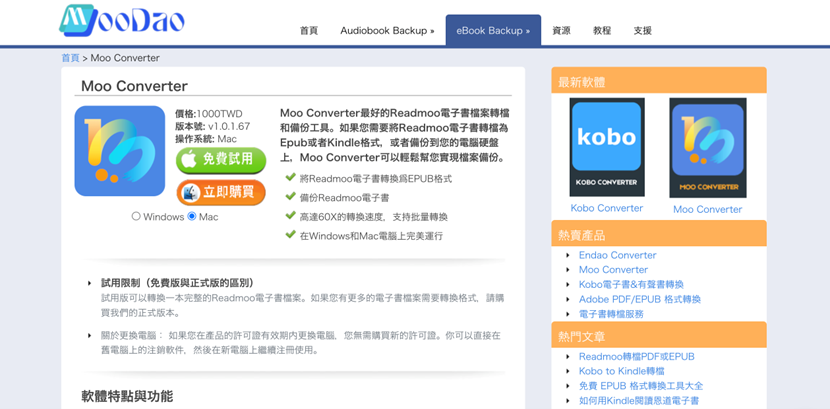Click the 熱賣產品 sidebar header
The image size is (830, 409).
tap(658, 235)
